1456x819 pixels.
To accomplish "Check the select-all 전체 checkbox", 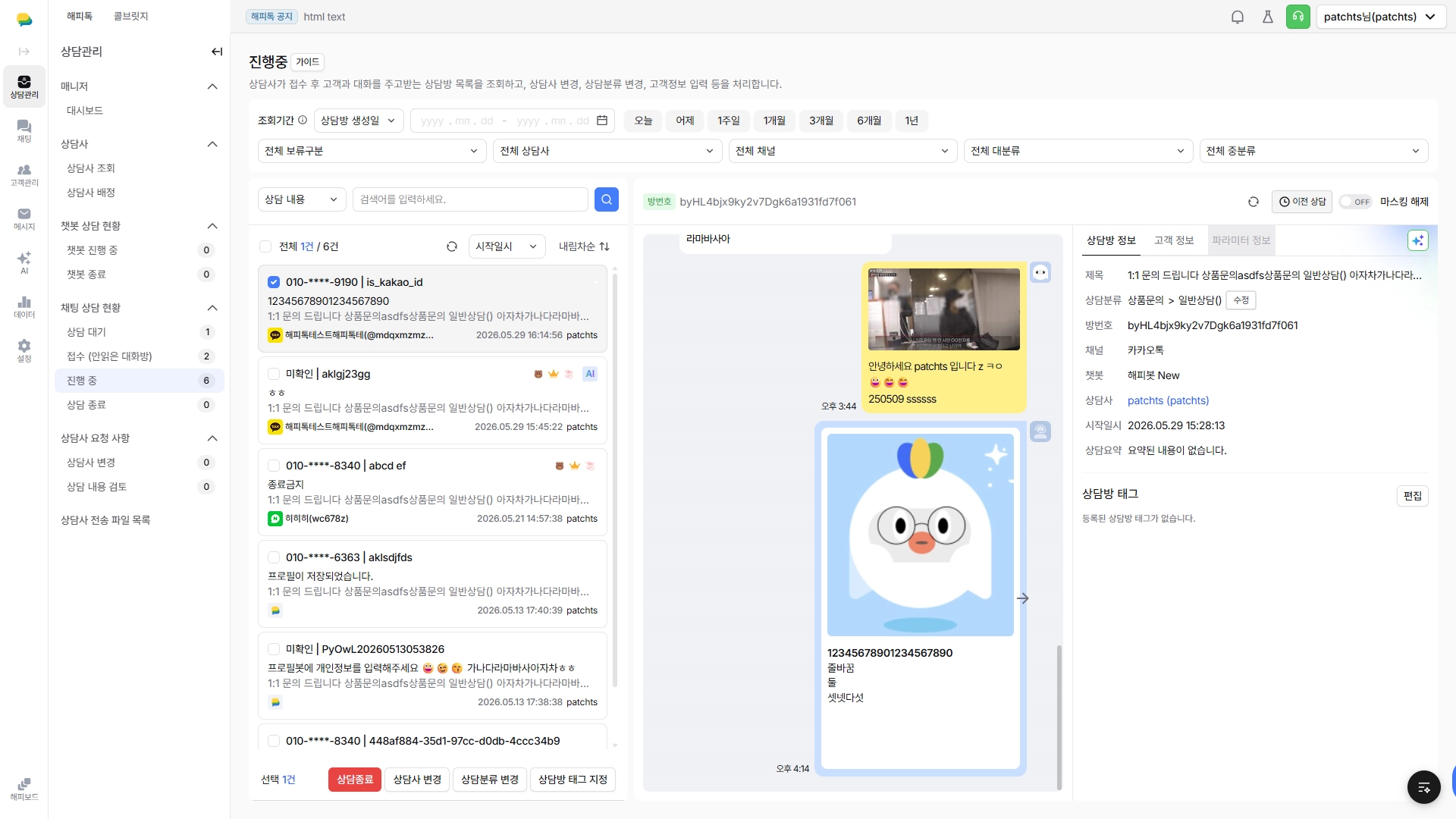I will 265,246.
